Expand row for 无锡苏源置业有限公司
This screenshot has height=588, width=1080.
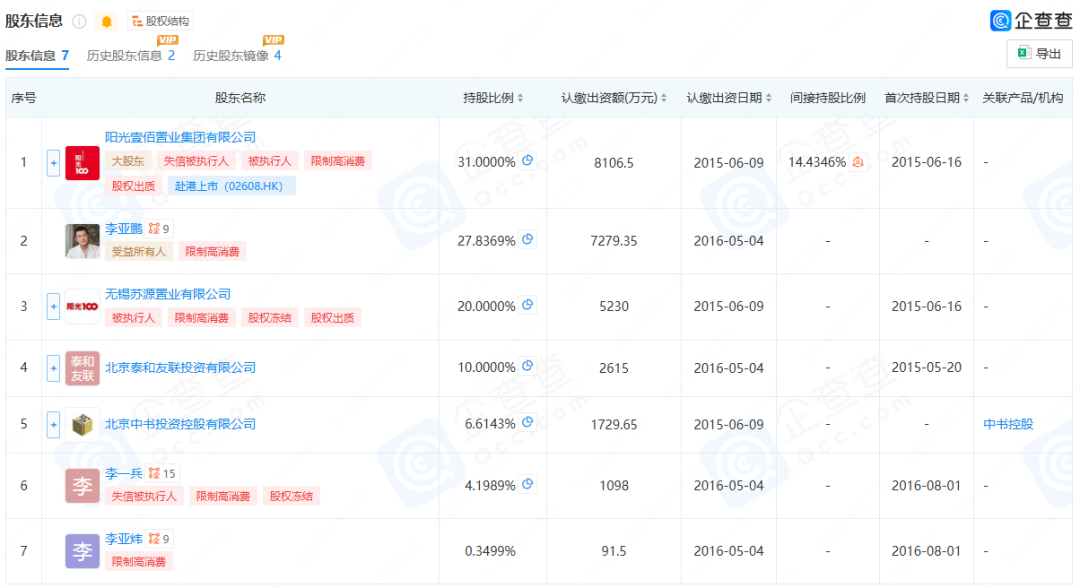click(x=54, y=306)
